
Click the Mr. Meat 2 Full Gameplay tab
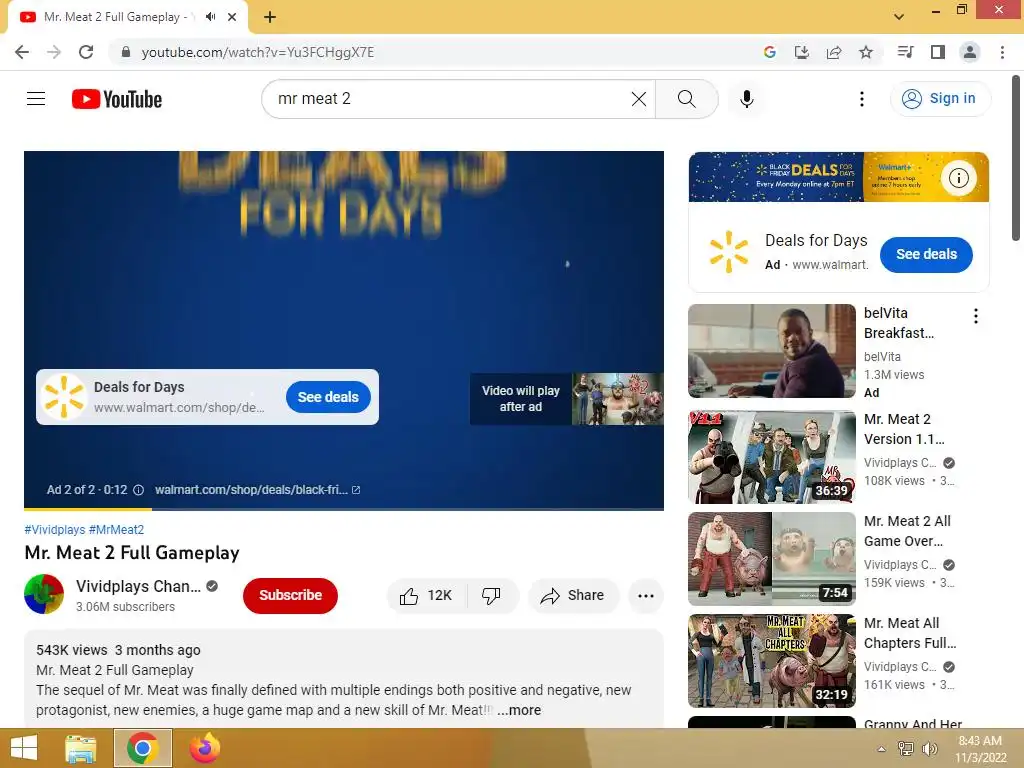coord(127,18)
